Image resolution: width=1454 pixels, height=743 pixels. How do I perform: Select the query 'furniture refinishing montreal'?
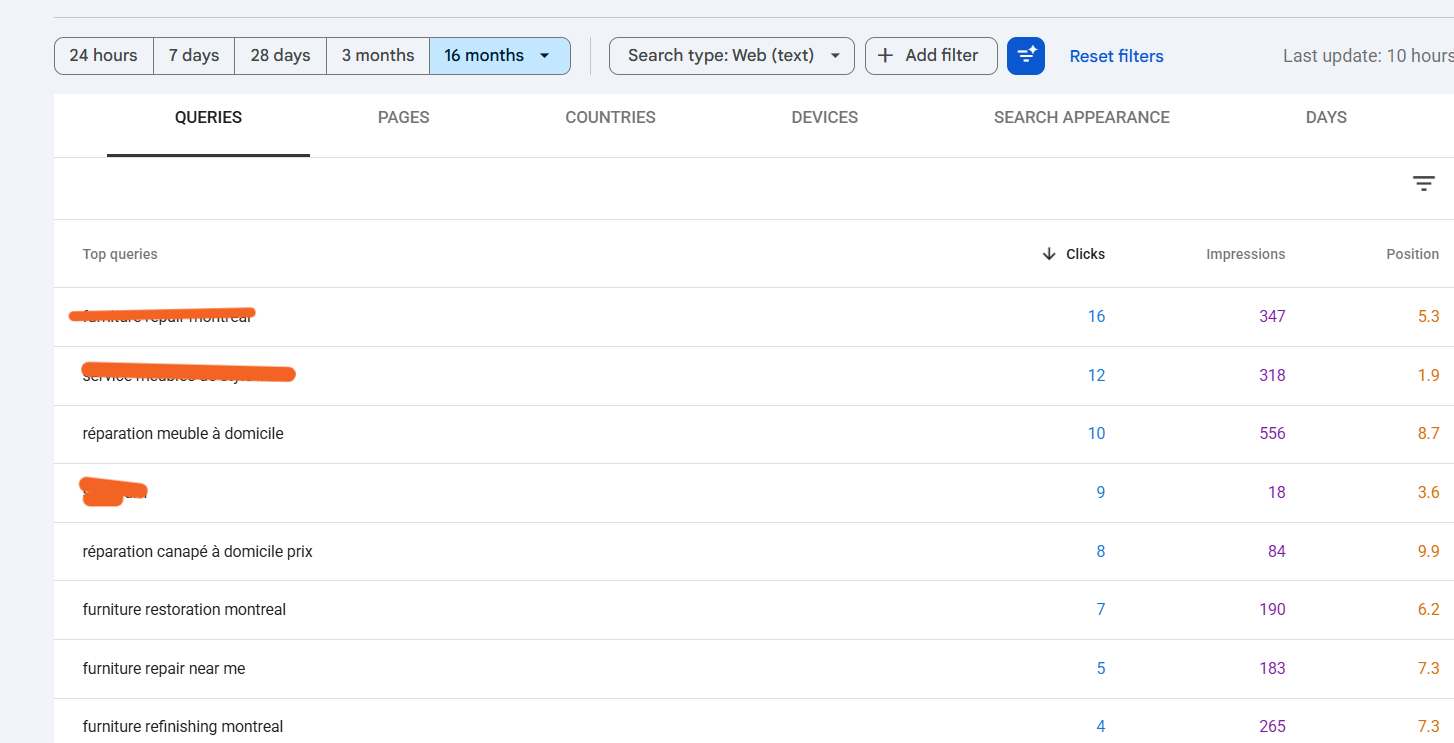tap(183, 727)
